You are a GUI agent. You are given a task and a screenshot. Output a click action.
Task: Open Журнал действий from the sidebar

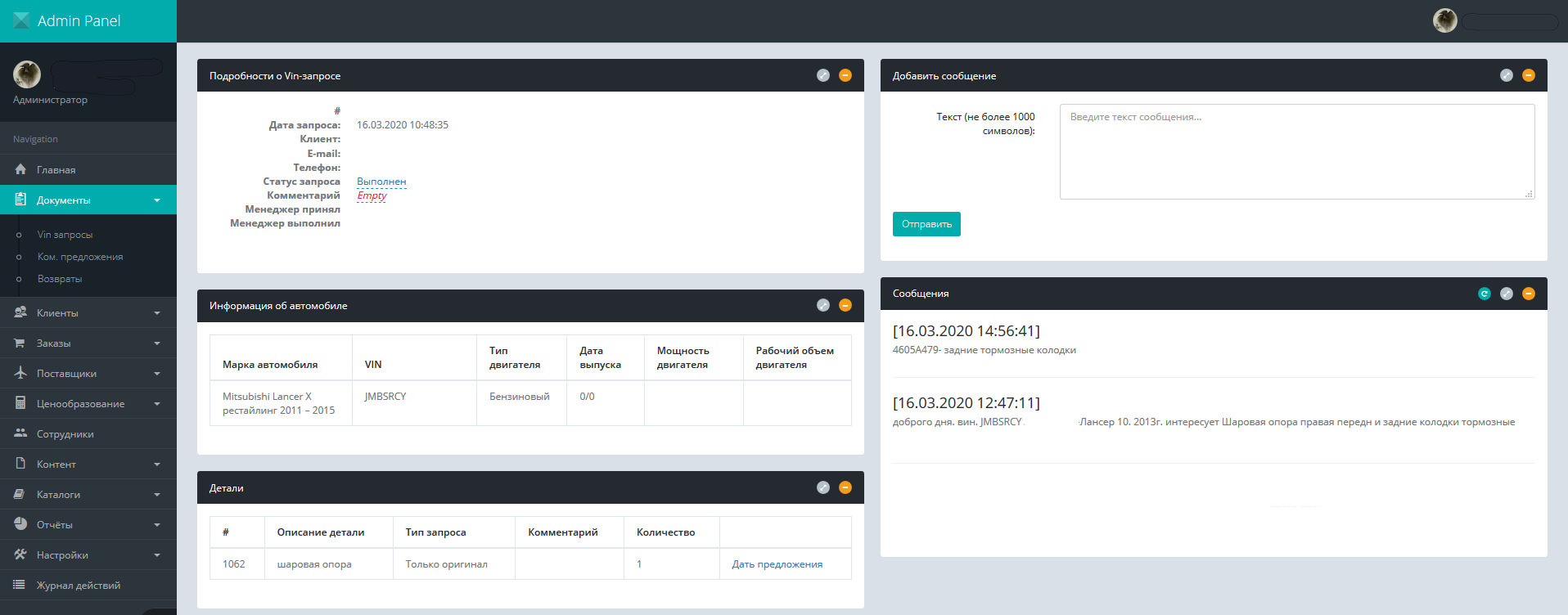[78, 585]
